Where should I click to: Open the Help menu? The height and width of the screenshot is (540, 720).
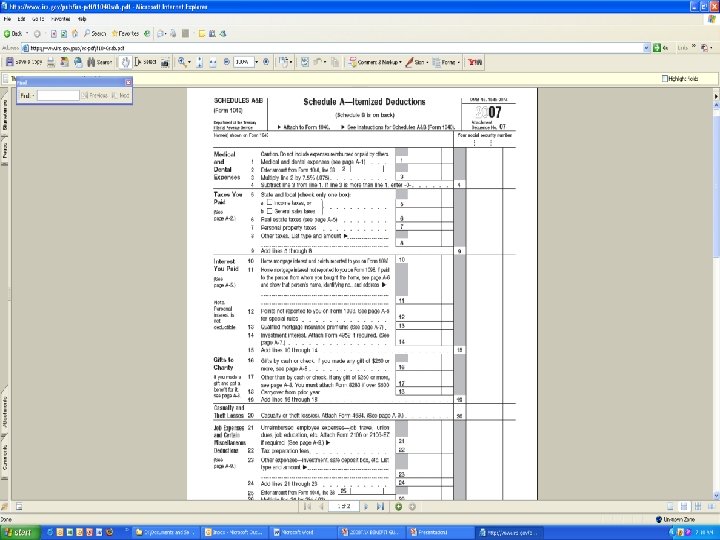tap(82, 19)
